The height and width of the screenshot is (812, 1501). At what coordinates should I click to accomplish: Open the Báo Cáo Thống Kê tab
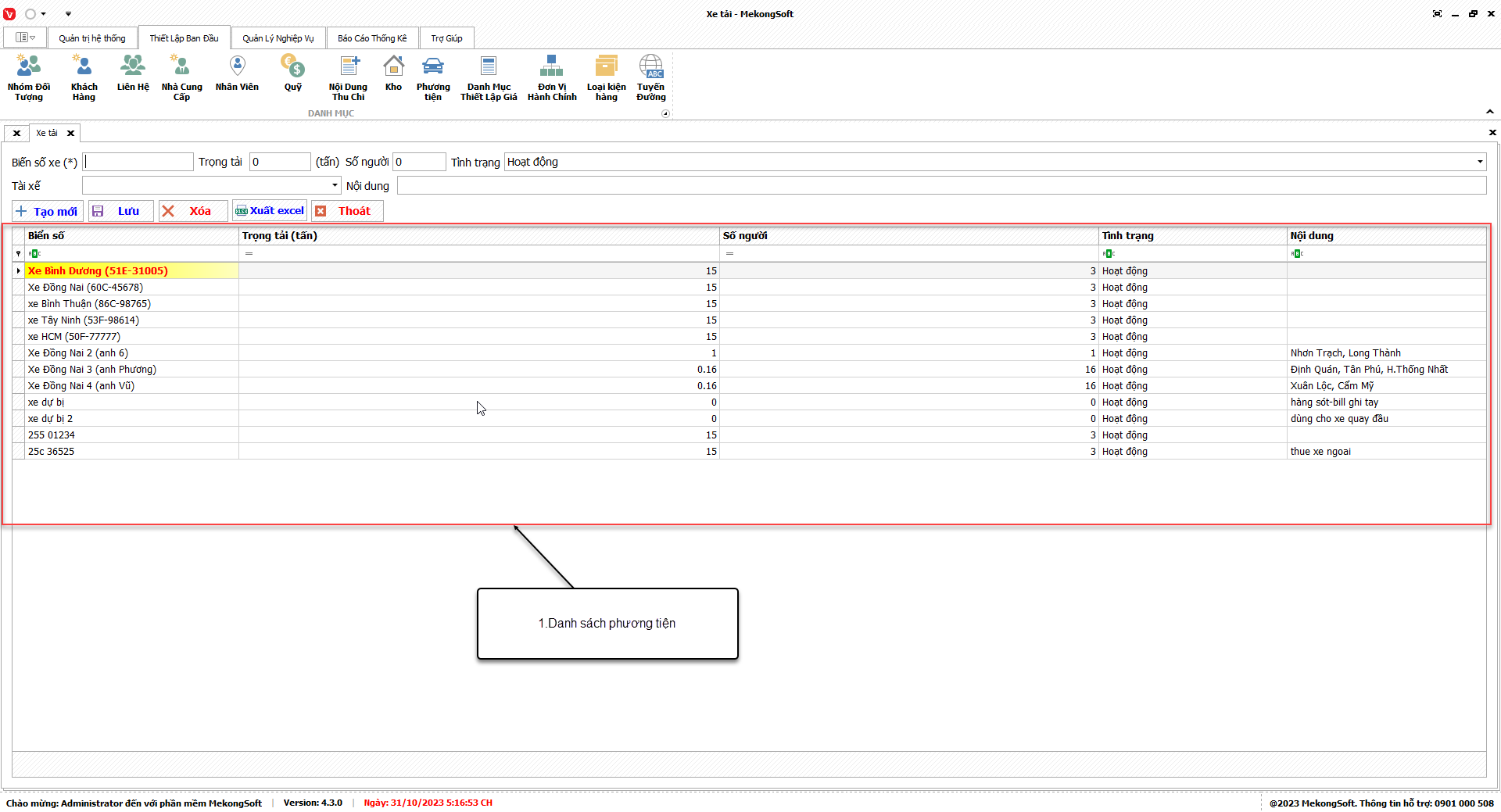372,38
